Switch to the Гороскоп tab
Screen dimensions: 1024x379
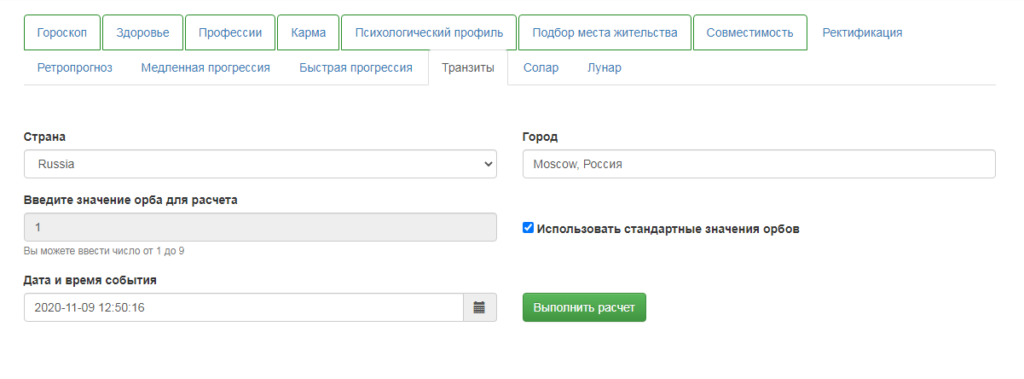coord(62,33)
